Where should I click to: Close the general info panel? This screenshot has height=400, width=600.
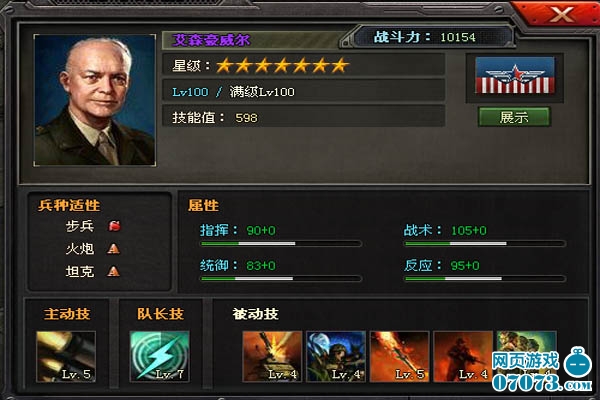click(561, 14)
